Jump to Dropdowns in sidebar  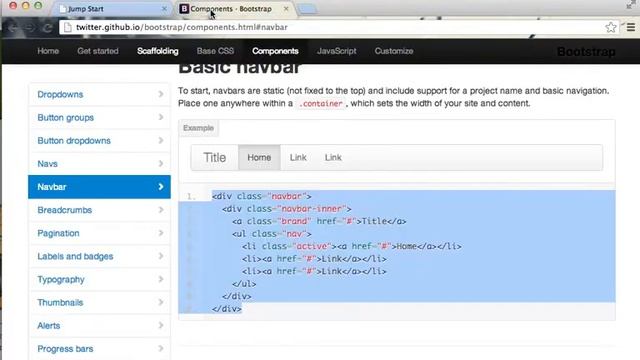tap(99, 94)
